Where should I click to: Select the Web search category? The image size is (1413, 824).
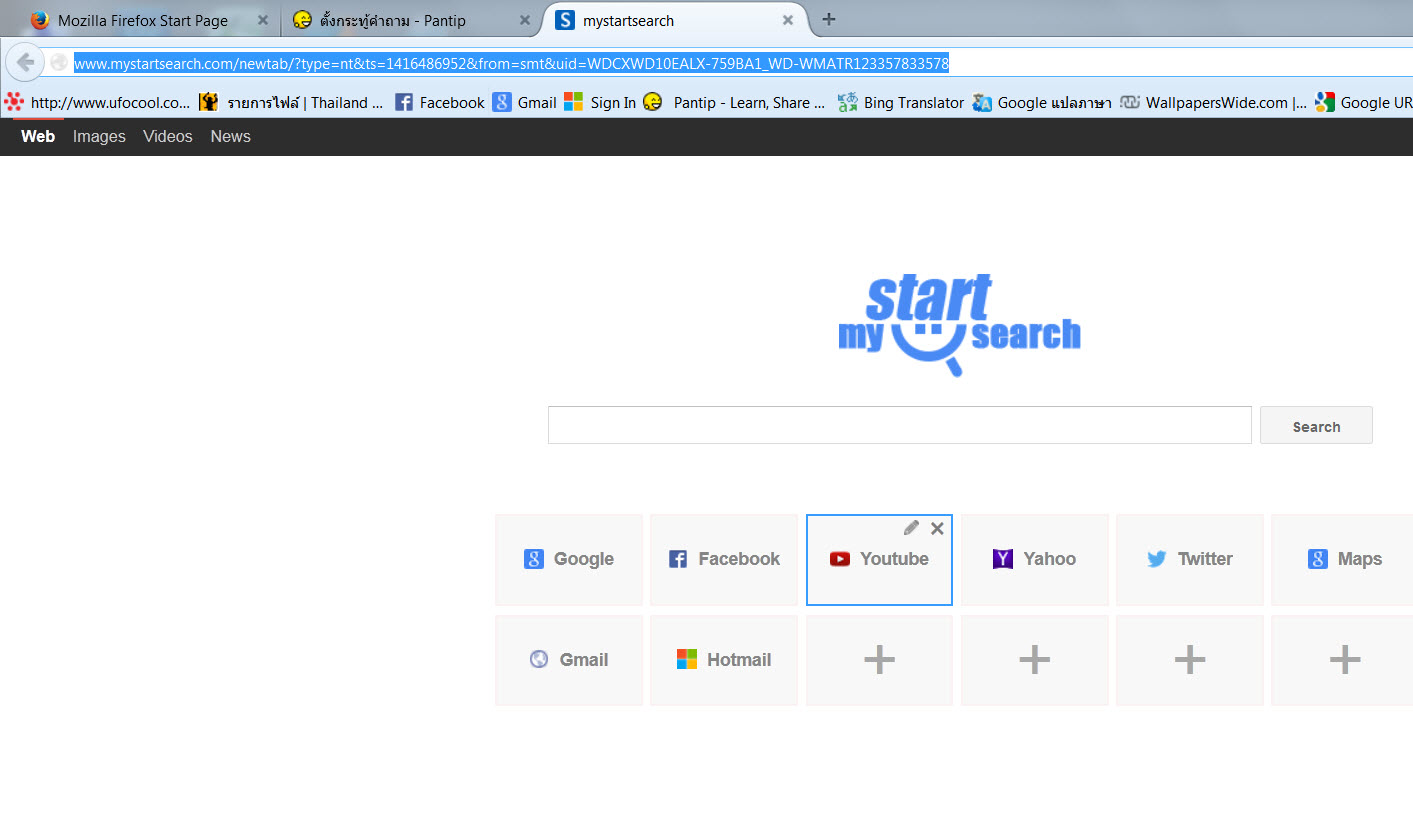click(38, 136)
